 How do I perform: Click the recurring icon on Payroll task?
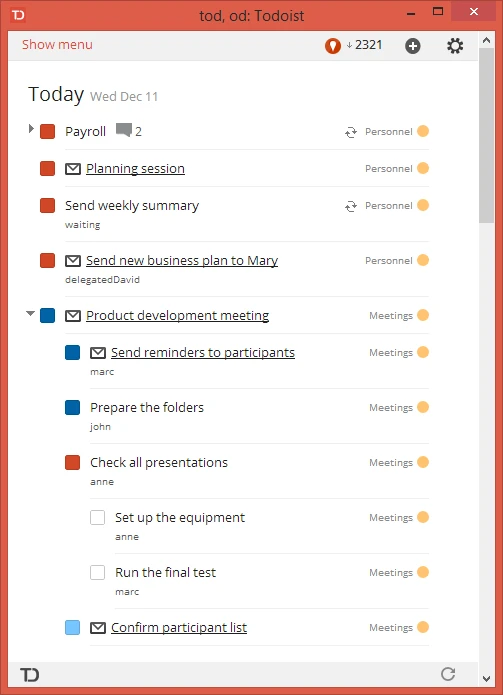(x=351, y=132)
